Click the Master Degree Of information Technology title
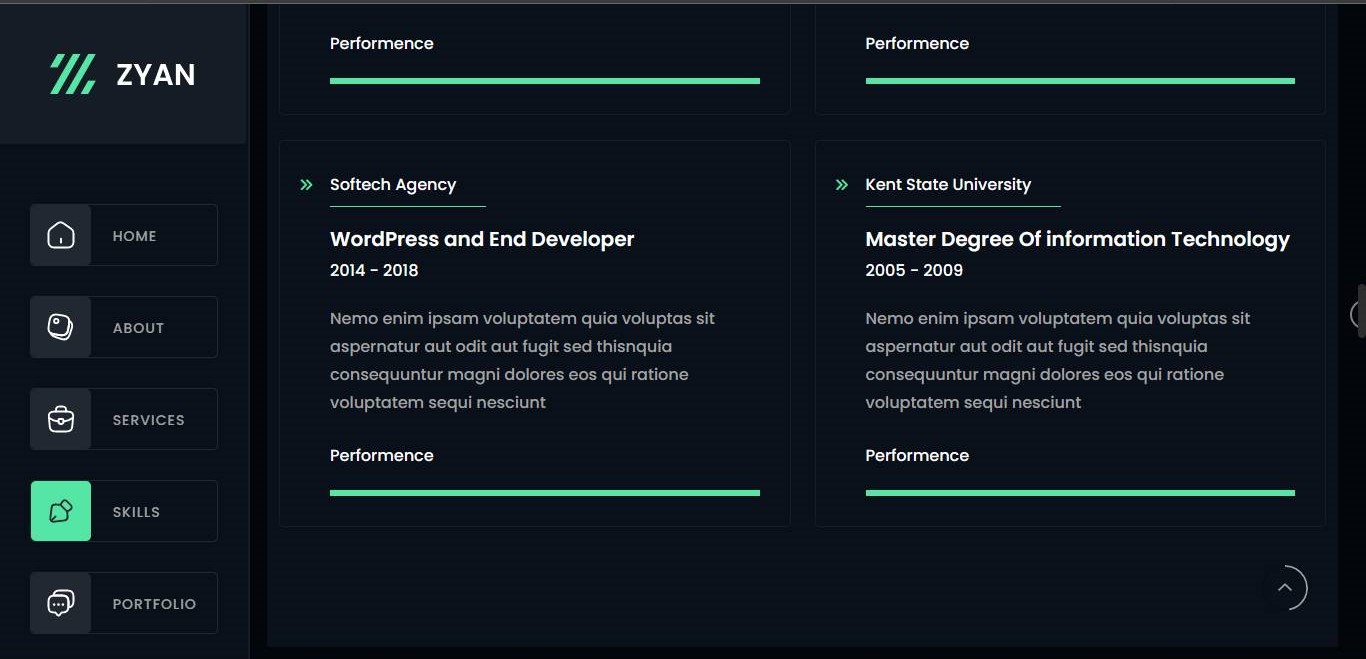The width and height of the screenshot is (1366, 659). 1077,239
